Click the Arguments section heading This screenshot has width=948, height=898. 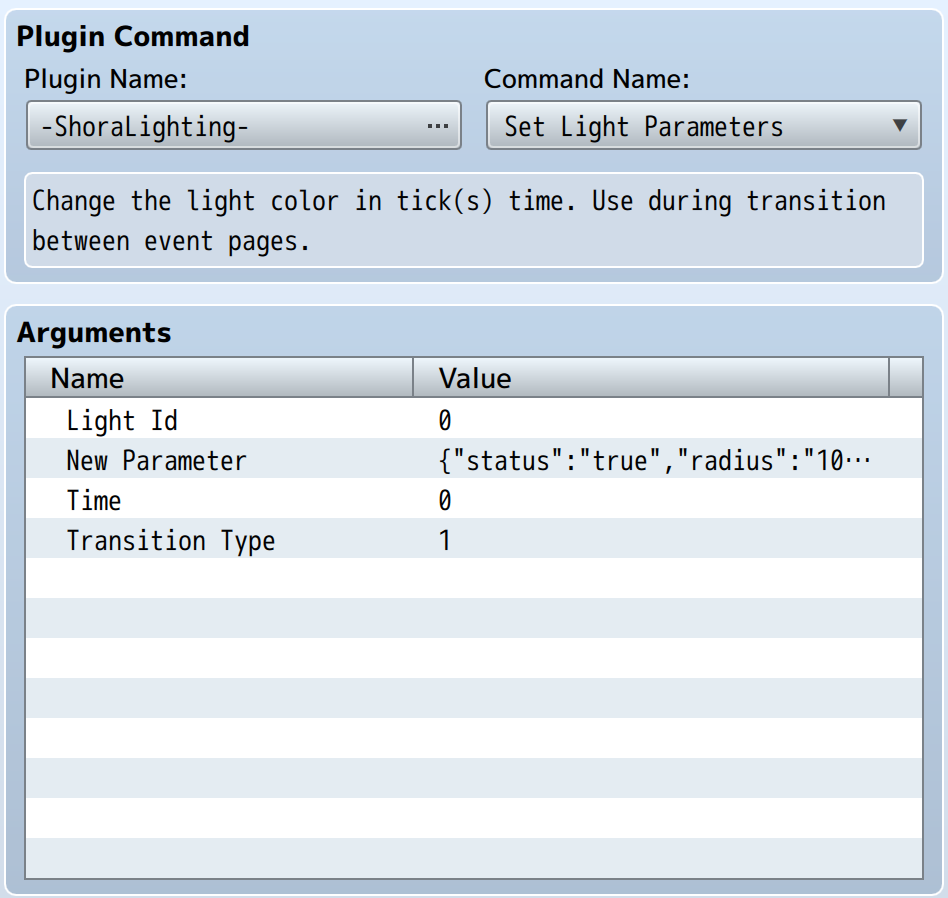click(x=94, y=333)
